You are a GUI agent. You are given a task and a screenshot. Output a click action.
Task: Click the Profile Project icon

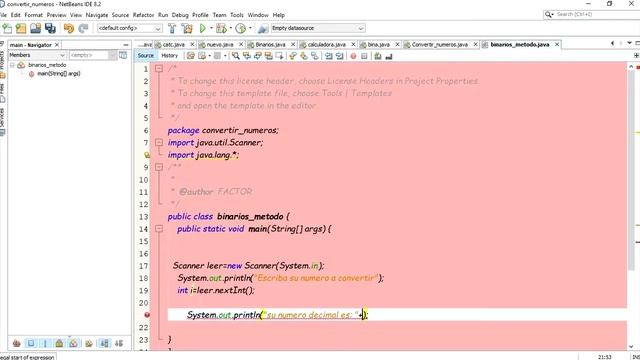[x=241, y=28]
